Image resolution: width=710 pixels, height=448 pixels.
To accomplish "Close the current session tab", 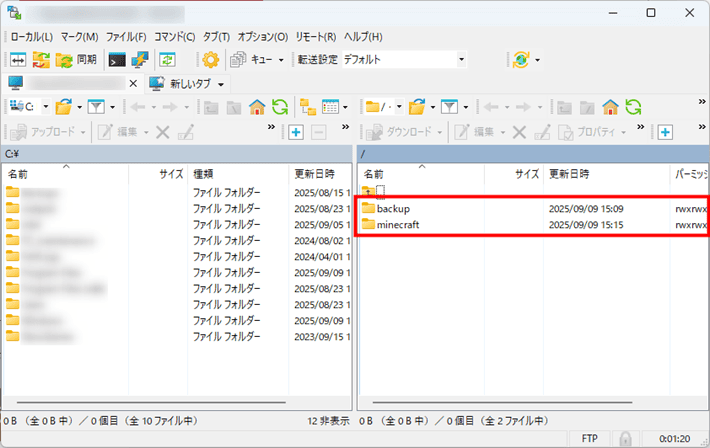I will 133,83.
